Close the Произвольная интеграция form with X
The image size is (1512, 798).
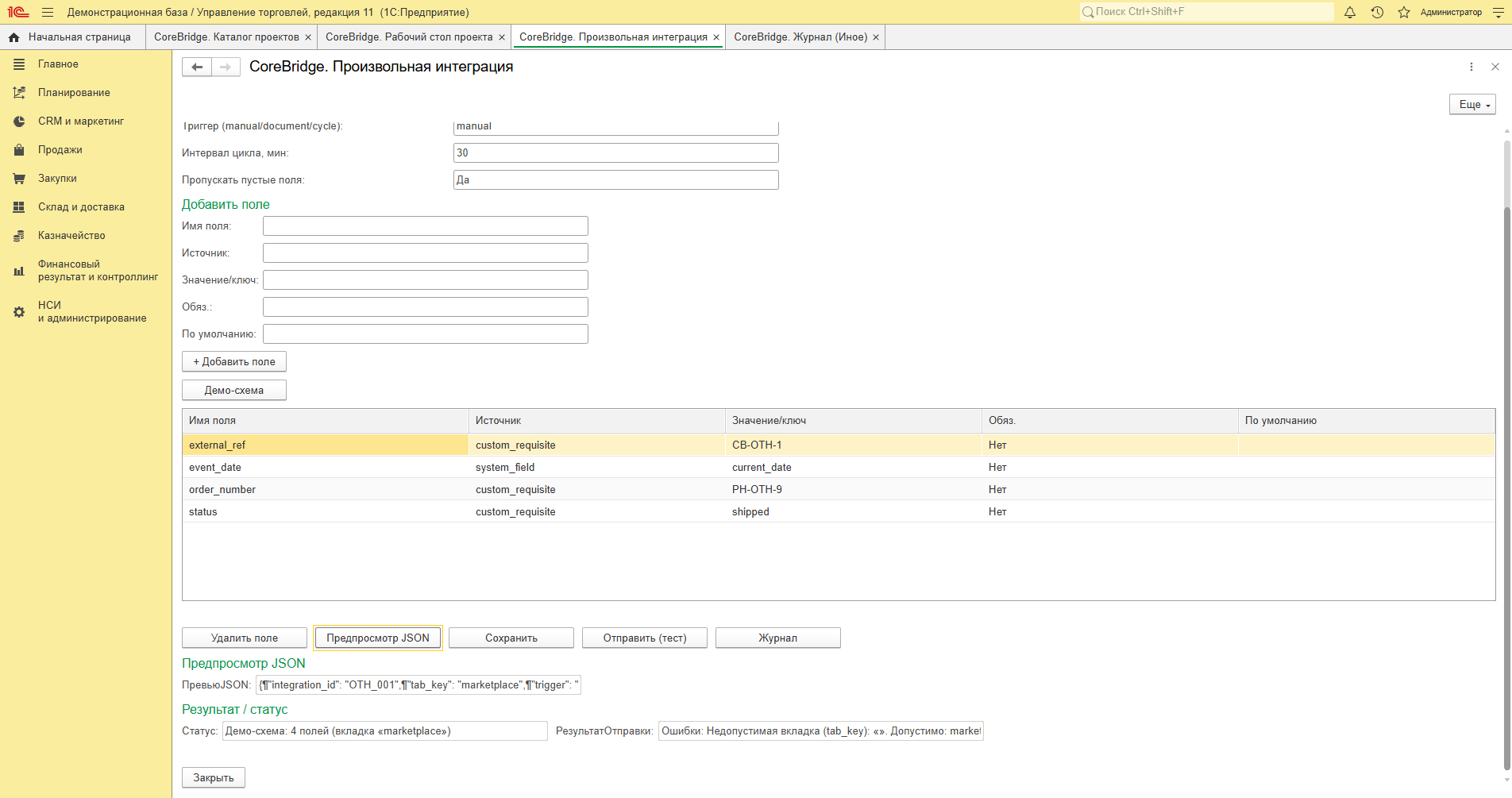[x=1495, y=67]
